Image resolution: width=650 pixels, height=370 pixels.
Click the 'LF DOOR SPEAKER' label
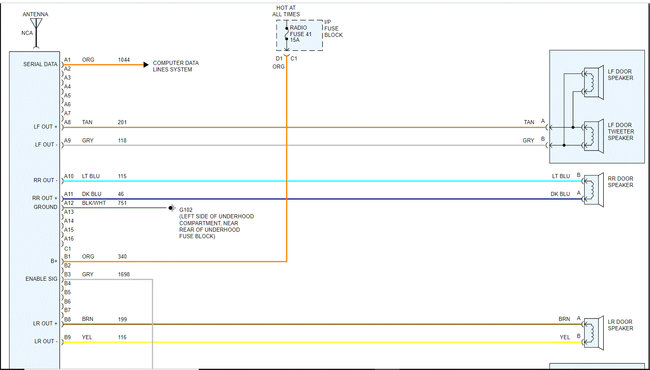point(620,75)
